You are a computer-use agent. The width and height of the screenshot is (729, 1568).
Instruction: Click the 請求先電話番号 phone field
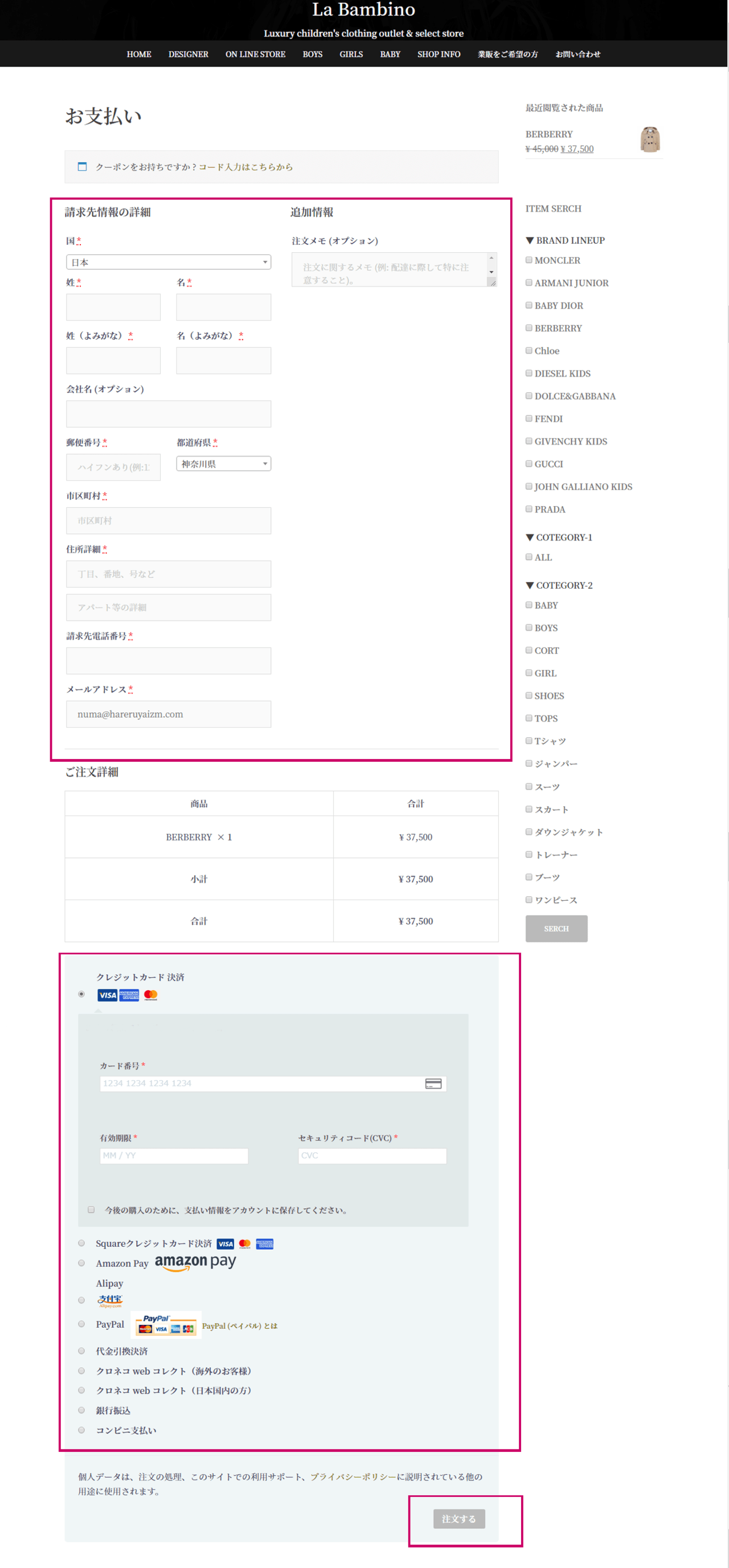click(x=168, y=660)
